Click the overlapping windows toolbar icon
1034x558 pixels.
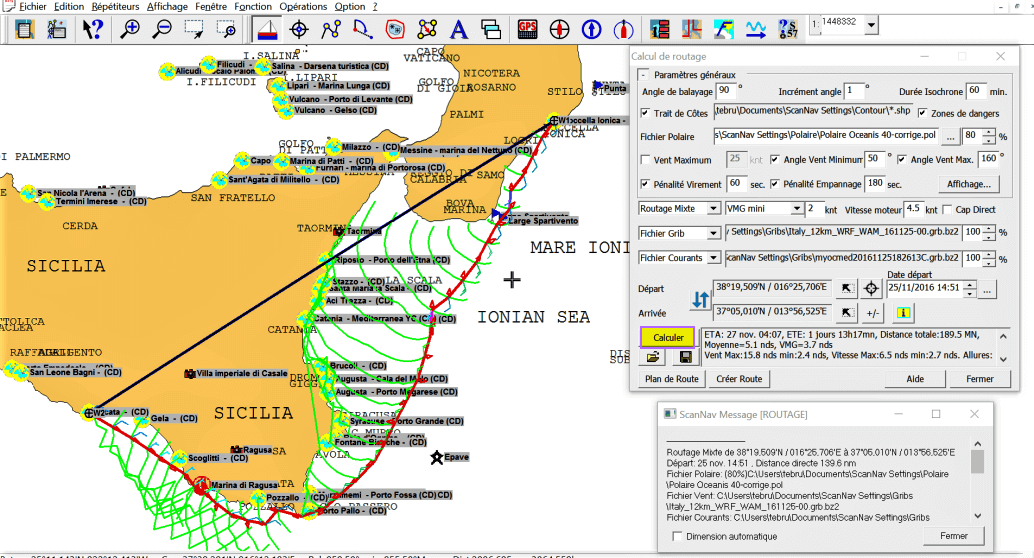[491, 29]
